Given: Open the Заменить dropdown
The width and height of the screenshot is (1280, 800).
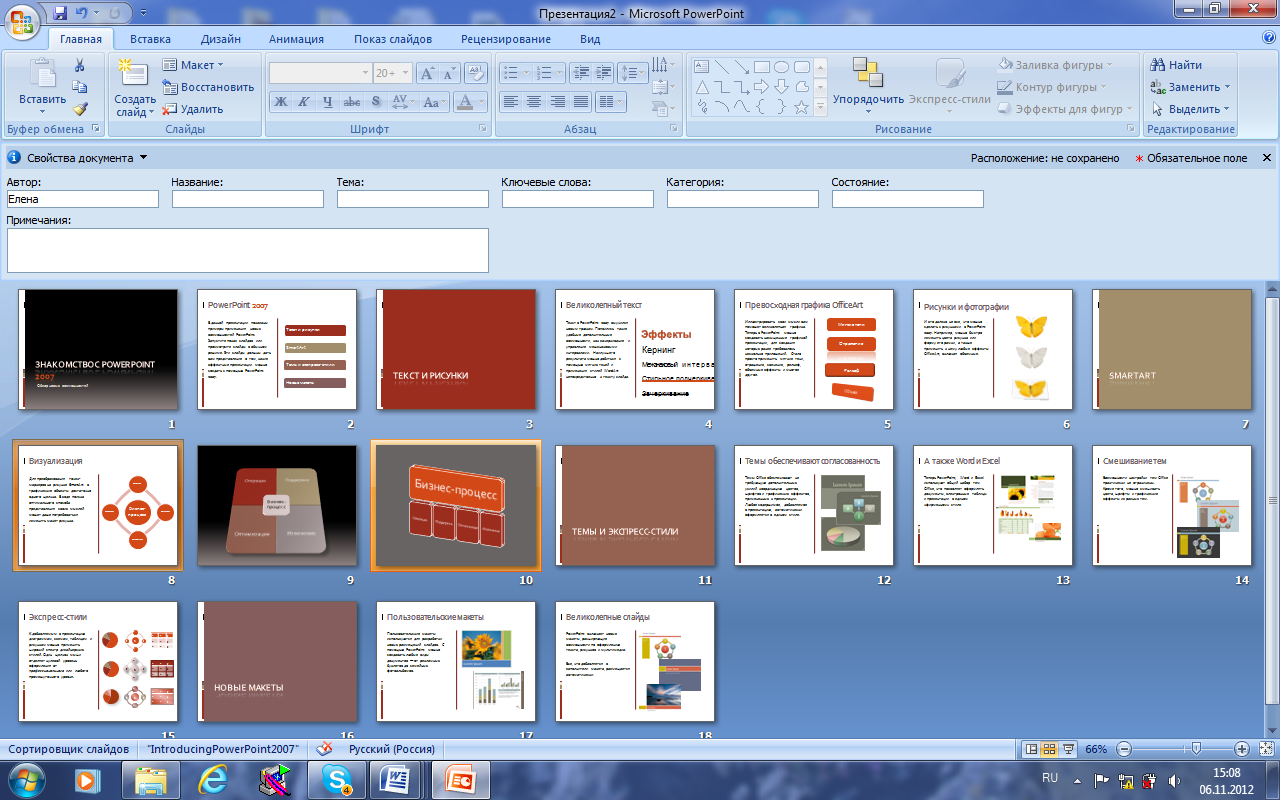Looking at the screenshot, I should [x=1191, y=87].
